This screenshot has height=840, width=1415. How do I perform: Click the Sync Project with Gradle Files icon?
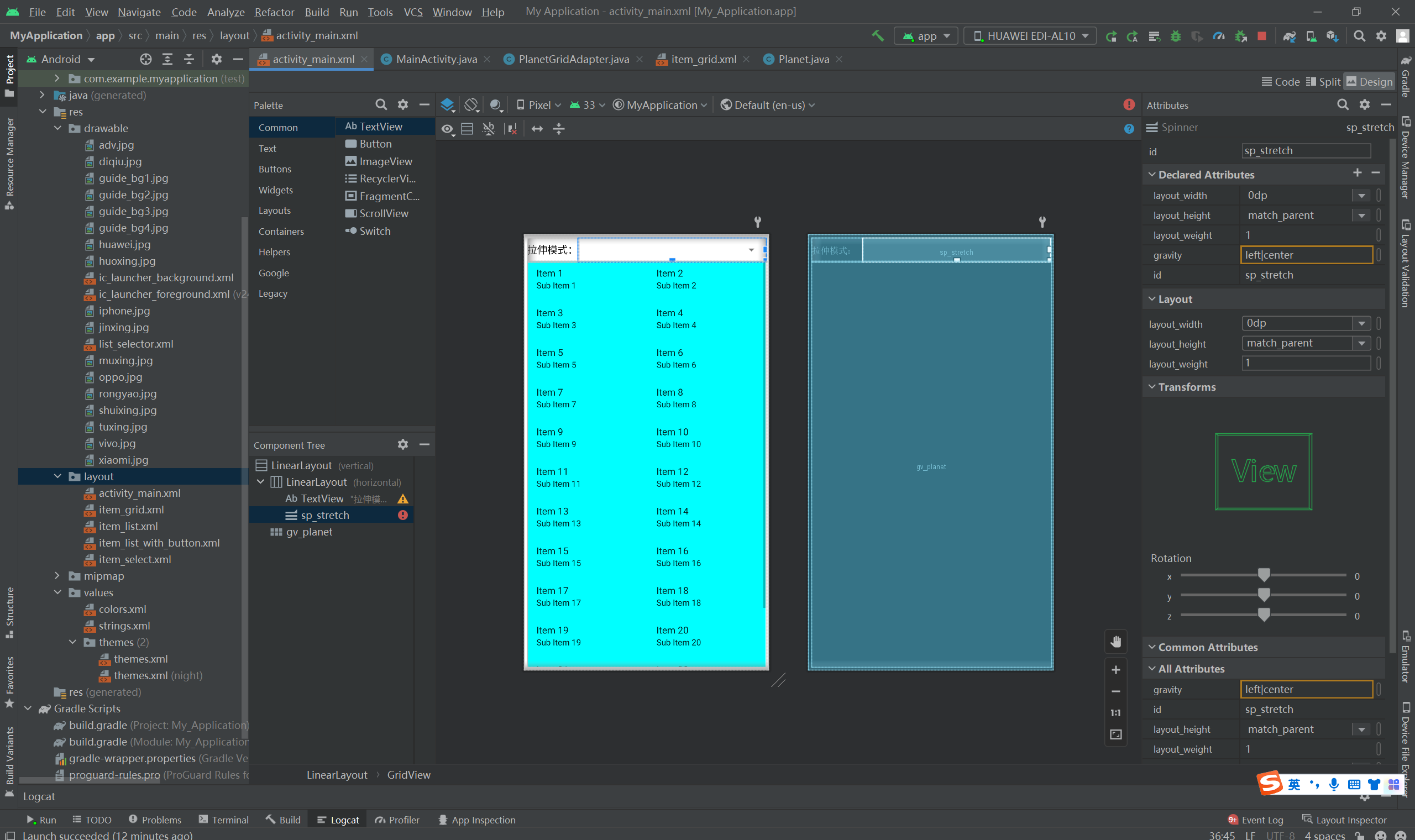[1289, 36]
